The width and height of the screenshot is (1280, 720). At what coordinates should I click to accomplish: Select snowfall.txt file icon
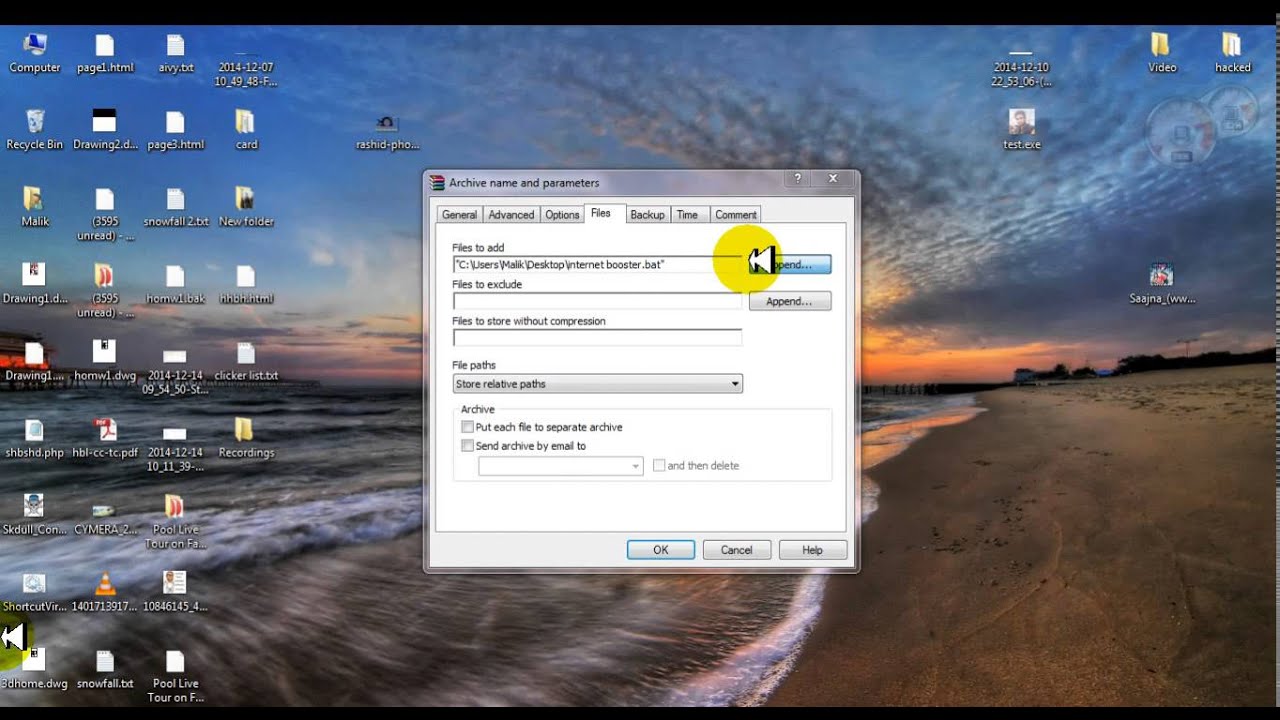tap(105, 669)
